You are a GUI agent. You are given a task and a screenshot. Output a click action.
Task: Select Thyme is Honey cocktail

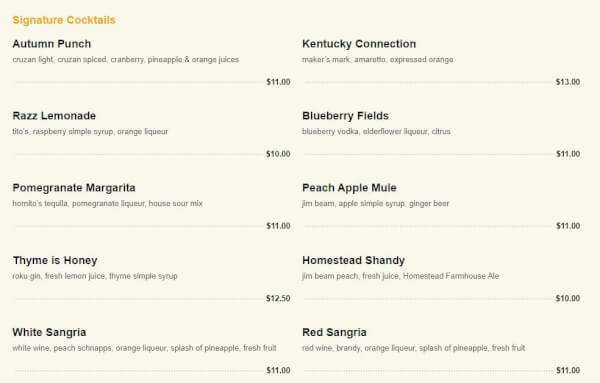click(x=55, y=261)
